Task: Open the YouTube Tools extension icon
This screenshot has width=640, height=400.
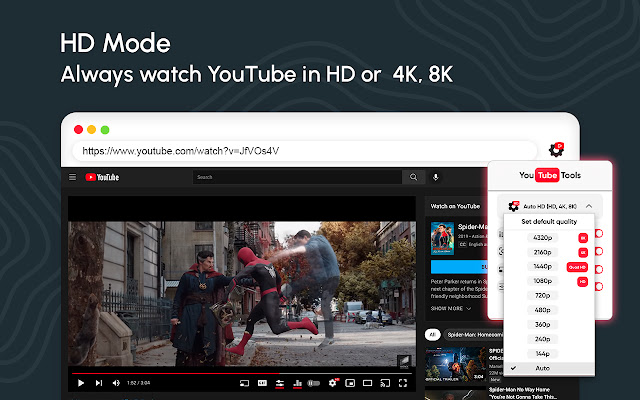Action: (x=556, y=149)
